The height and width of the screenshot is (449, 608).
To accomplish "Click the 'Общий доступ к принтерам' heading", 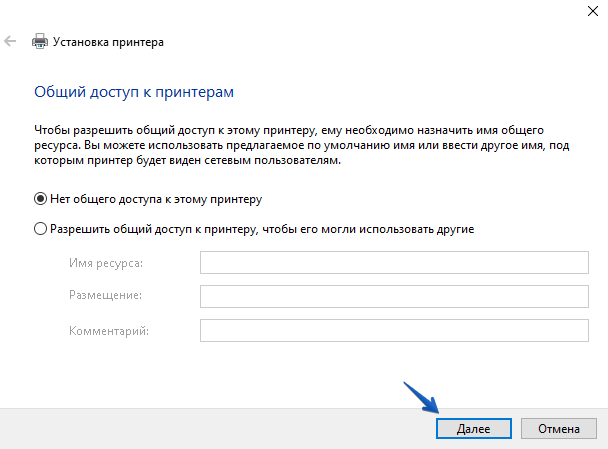I will [134, 92].
